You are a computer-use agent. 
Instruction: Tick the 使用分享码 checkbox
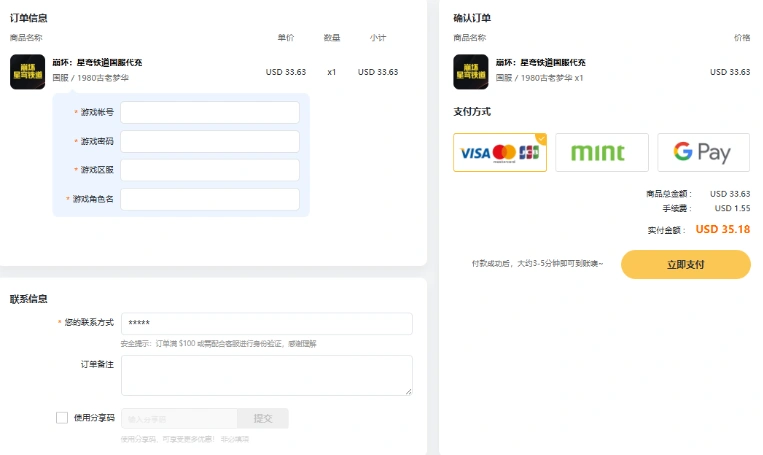tap(62, 418)
